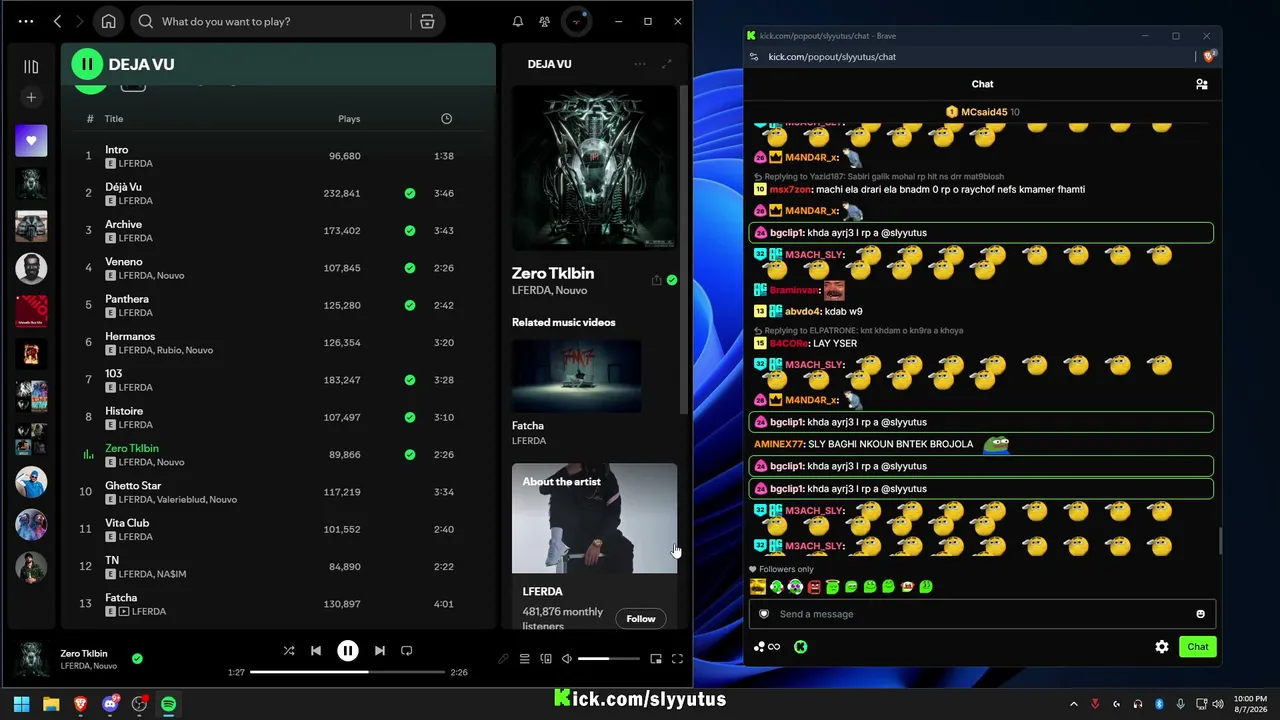
Task: Open Liked Songs in the sidebar
Action: coord(31,141)
